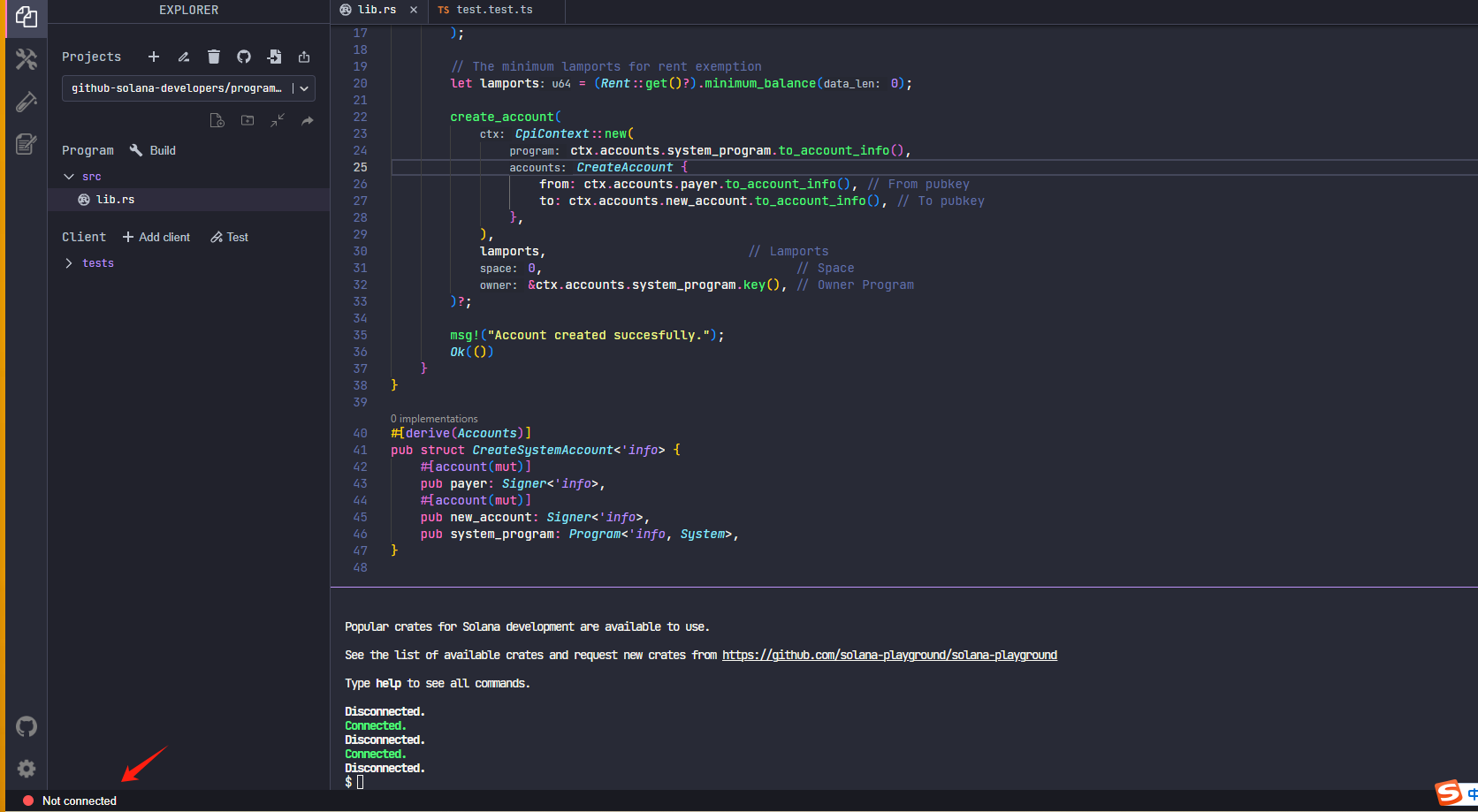1478x812 pixels.
Task: Open the Test sidebar panel icon
Action: [x=26, y=102]
